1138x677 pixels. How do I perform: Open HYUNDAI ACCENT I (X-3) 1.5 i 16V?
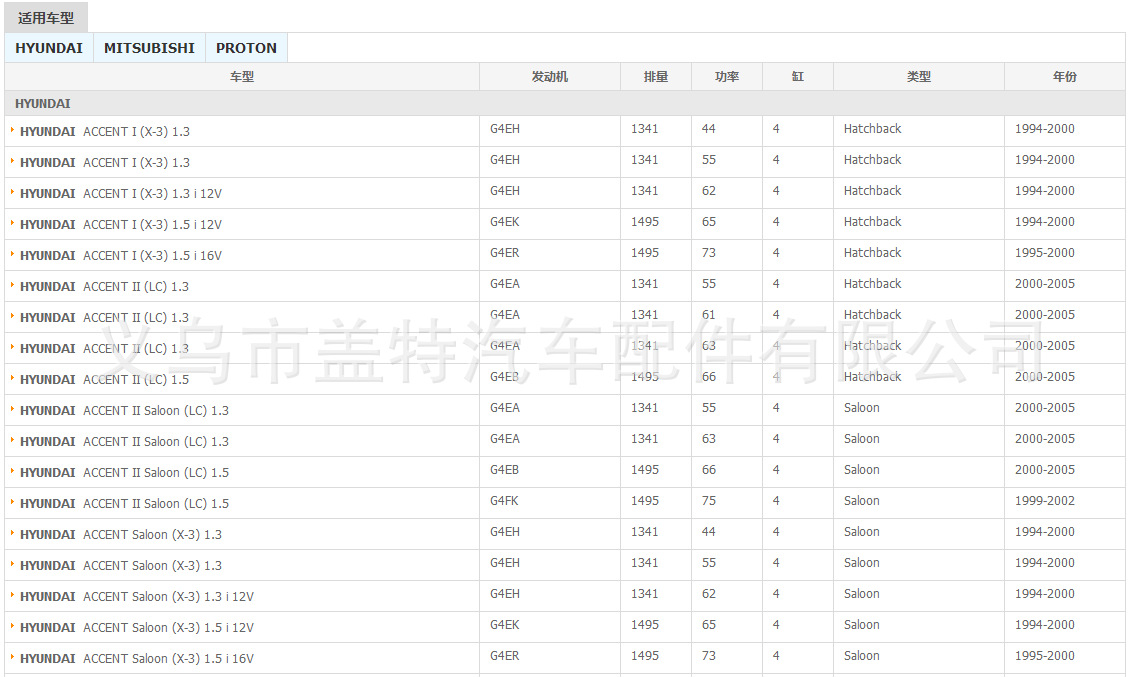tap(120, 256)
